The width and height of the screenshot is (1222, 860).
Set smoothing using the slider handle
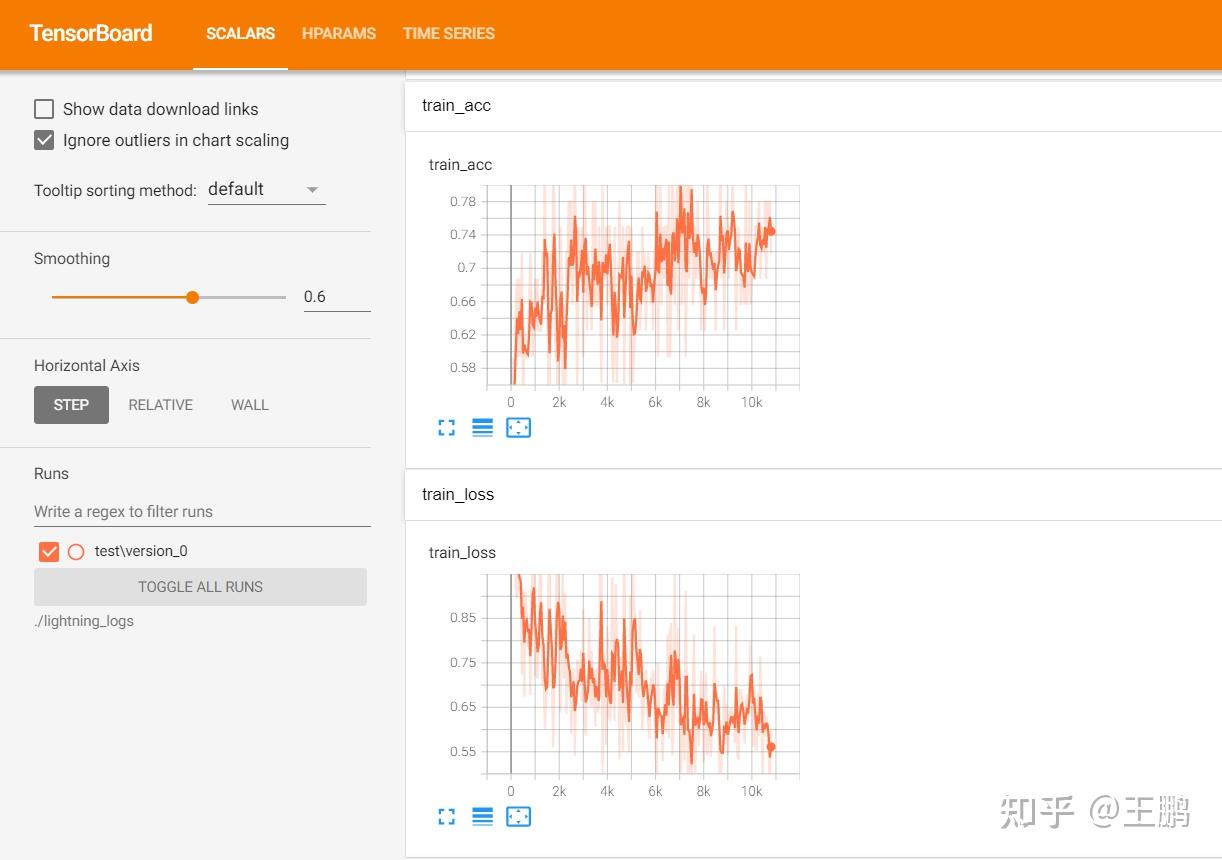[191, 297]
